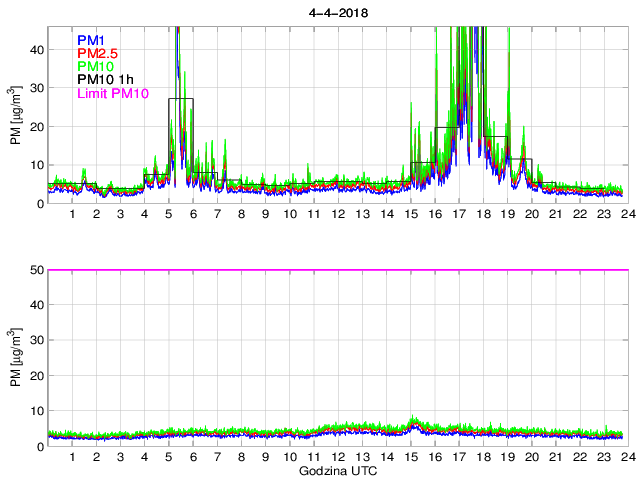This screenshot has height=480, width=640.
Task: Click hour 5 tick on top chart's x-axis
Action: point(169,215)
